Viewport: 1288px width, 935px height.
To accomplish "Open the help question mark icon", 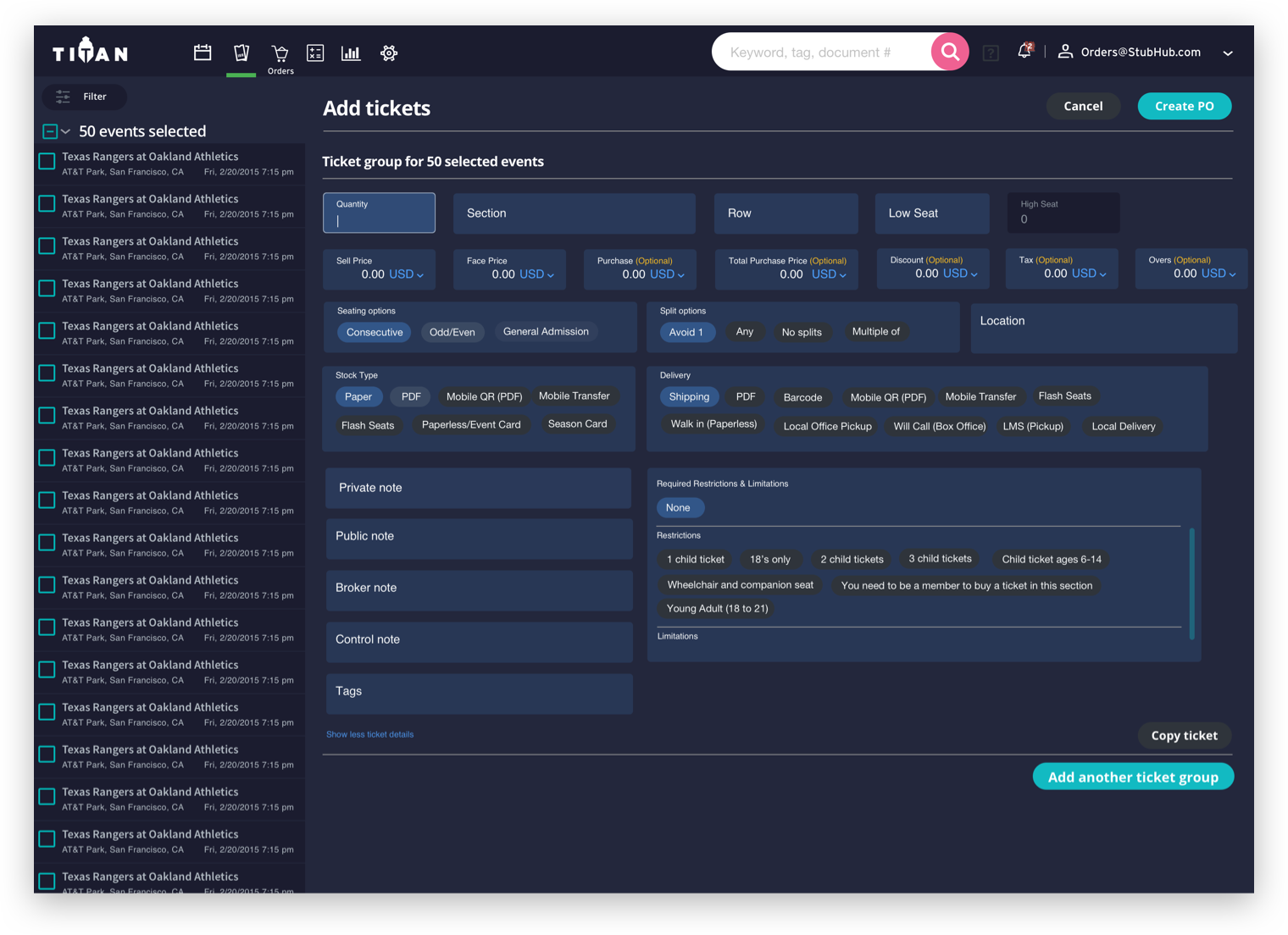I will click(x=991, y=53).
